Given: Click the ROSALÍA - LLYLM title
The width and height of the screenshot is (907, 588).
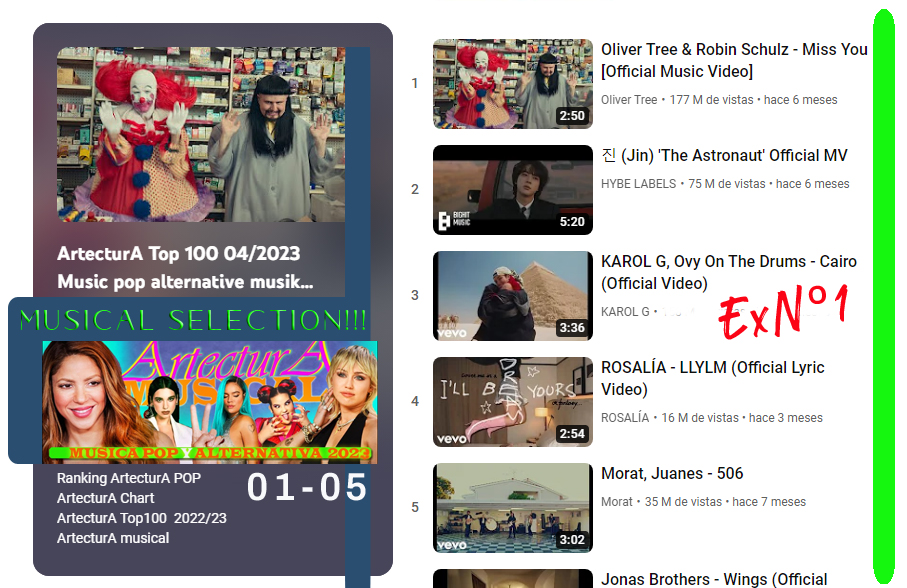Looking at the screenshot, I should pyautogui.click(x=713, y=378).
